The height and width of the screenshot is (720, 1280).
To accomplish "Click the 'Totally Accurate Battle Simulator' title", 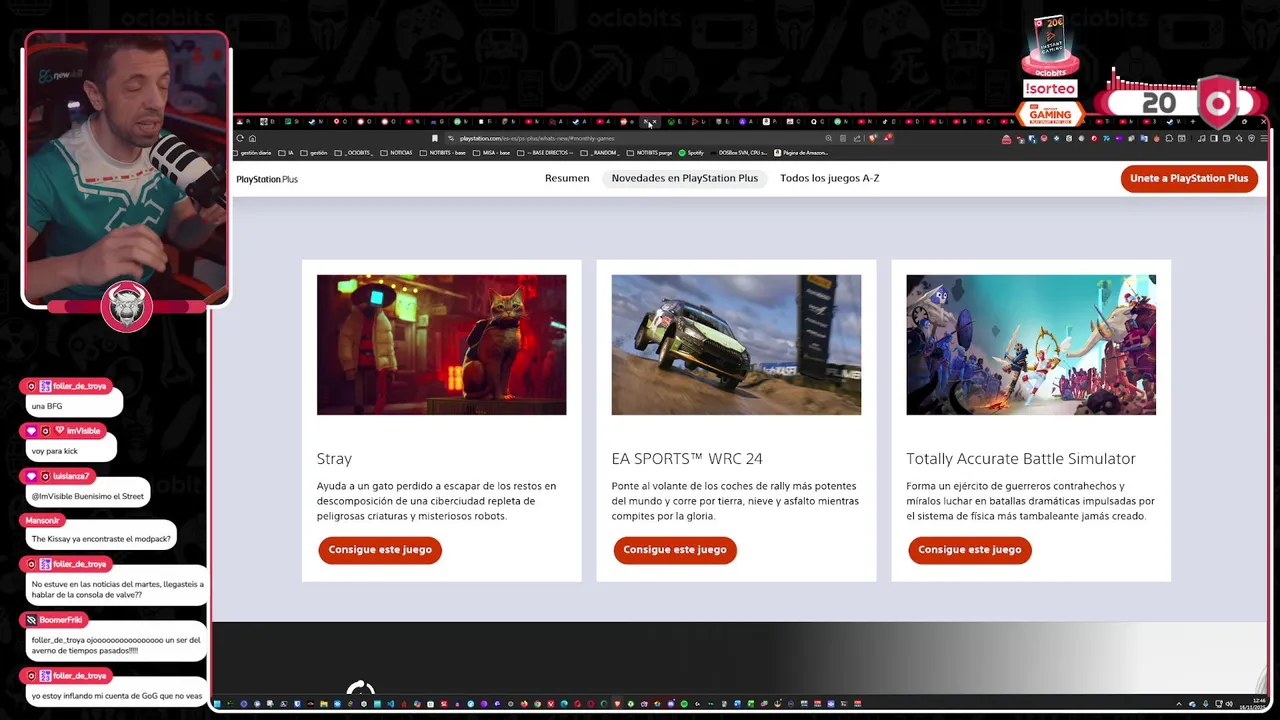I will pyautogui.click(x=1021, y=458).
